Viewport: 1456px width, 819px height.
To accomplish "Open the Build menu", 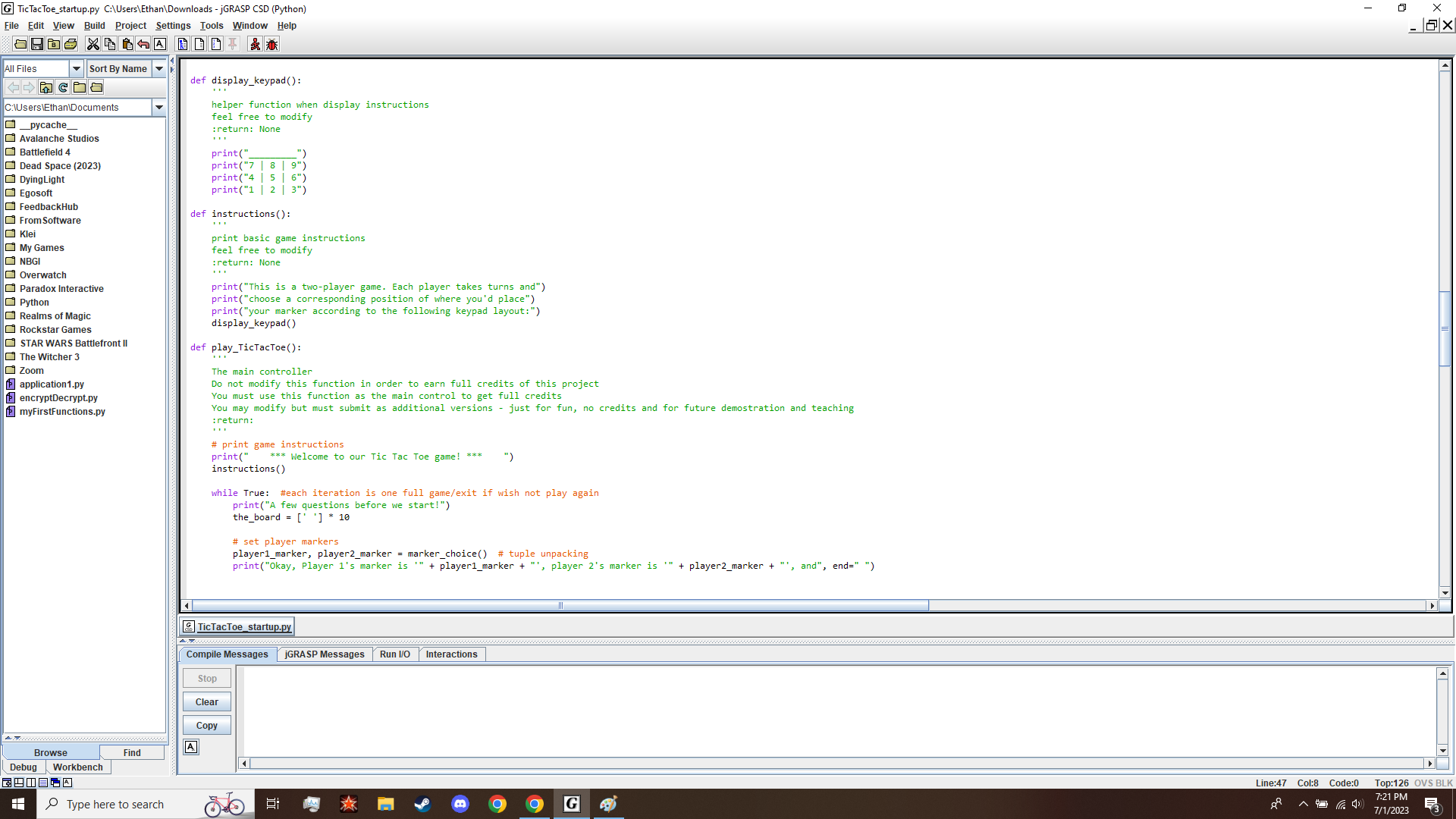I will 94,26.
